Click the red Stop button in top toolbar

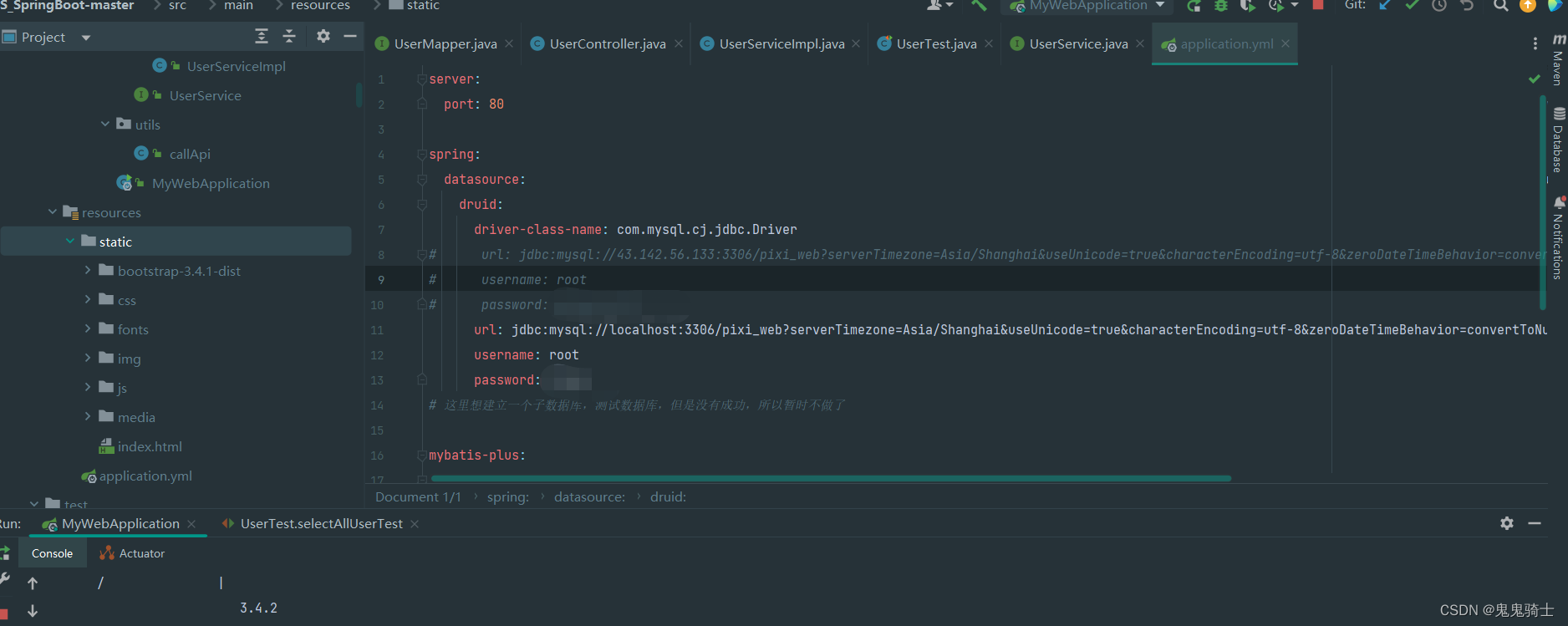1318,5
